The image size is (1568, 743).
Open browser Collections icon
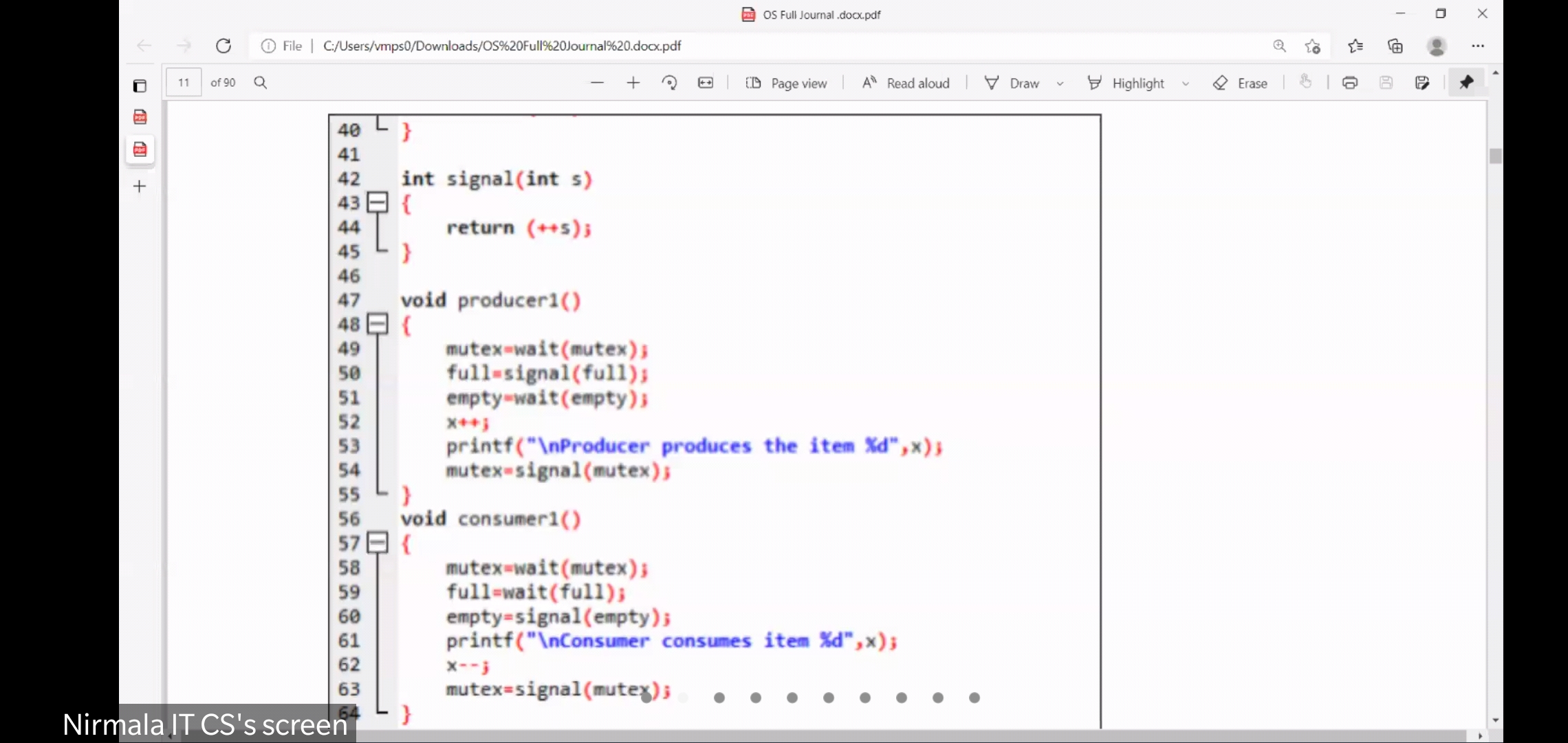point(1395,46)
